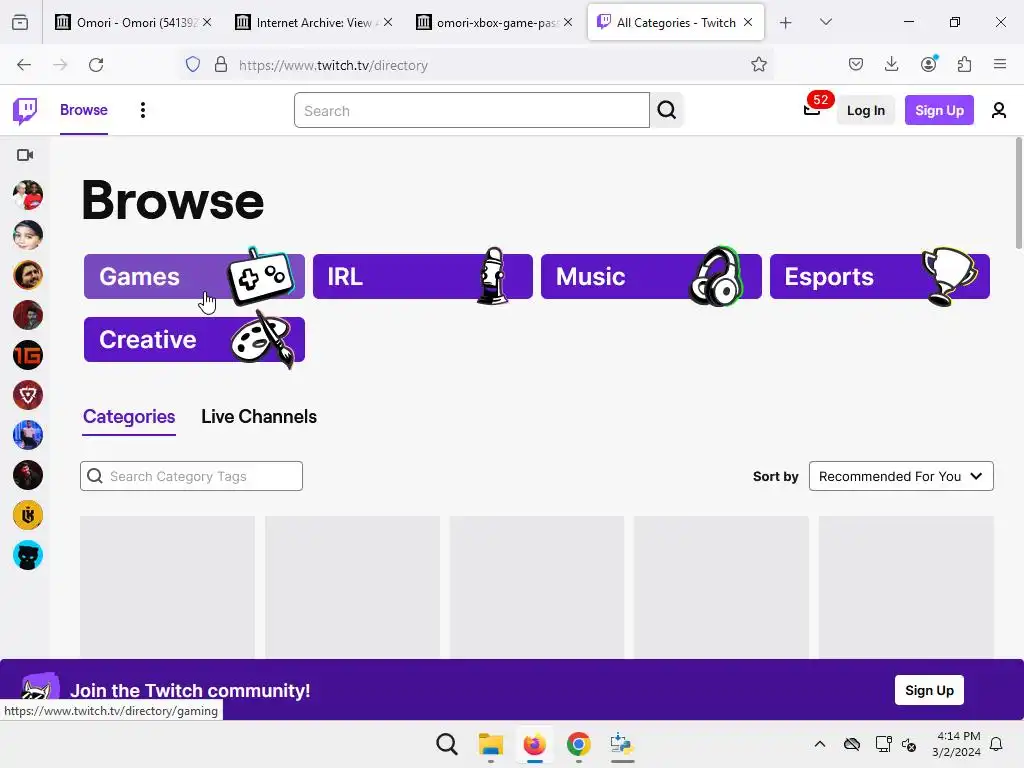Screen dimensions: 1024x768
Task: Click the tracking protection shield icon in the address bar
Action: point(193,65)
